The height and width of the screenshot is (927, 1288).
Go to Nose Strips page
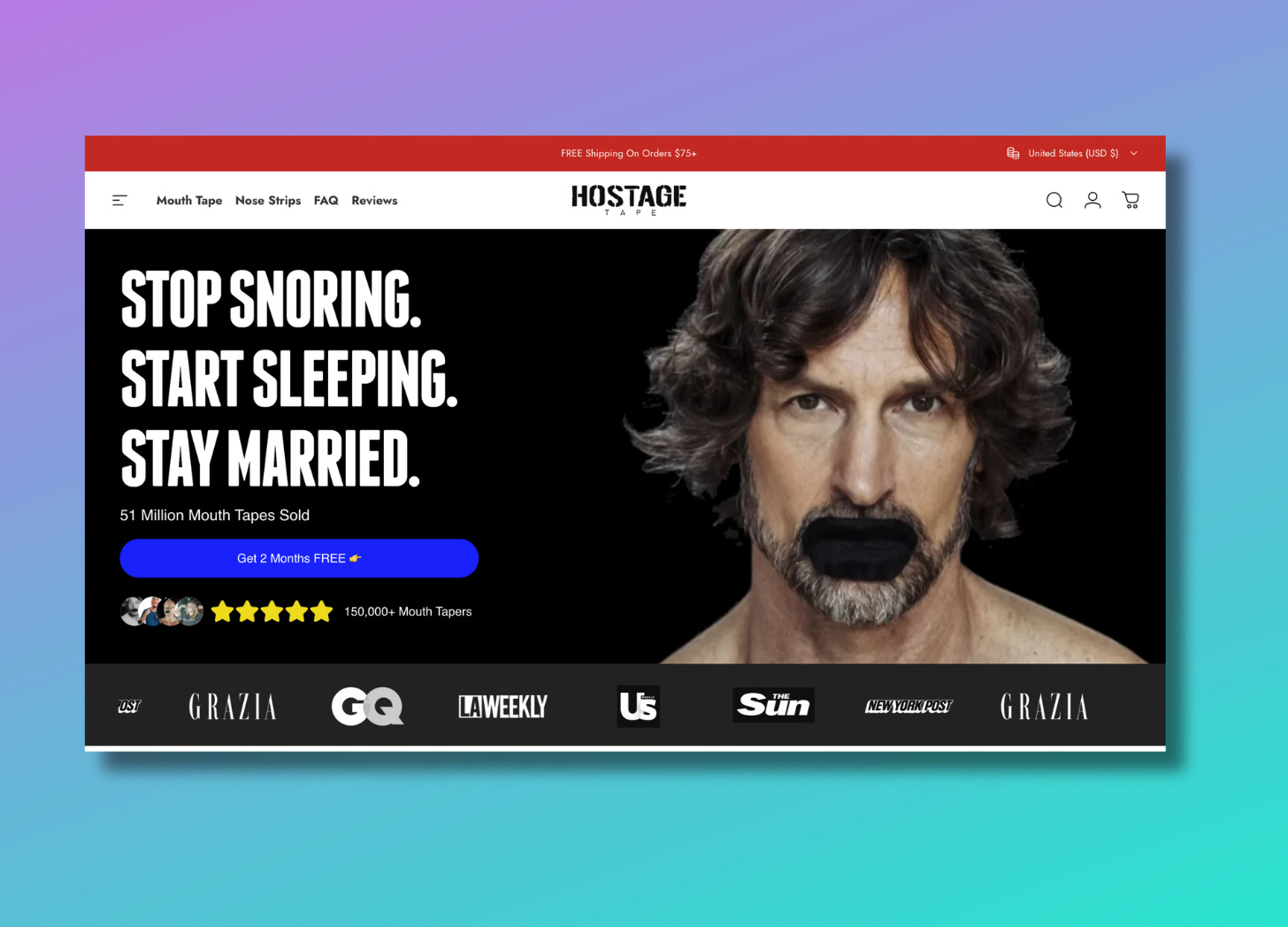click(268, 201)
